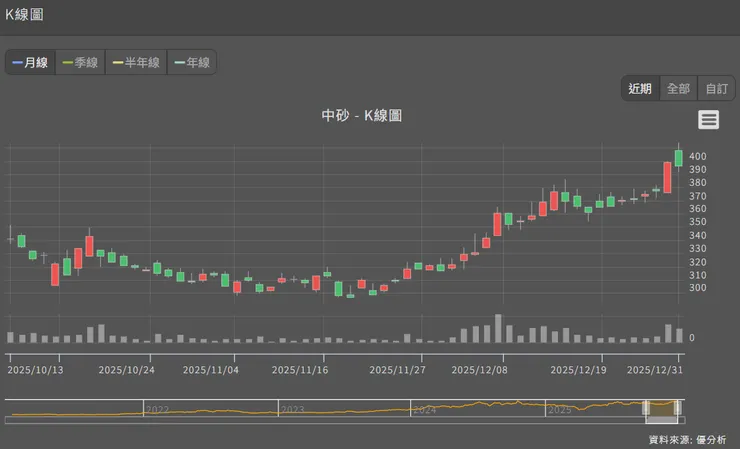Click the 2025/10/13 date axis label

[35, 370]
